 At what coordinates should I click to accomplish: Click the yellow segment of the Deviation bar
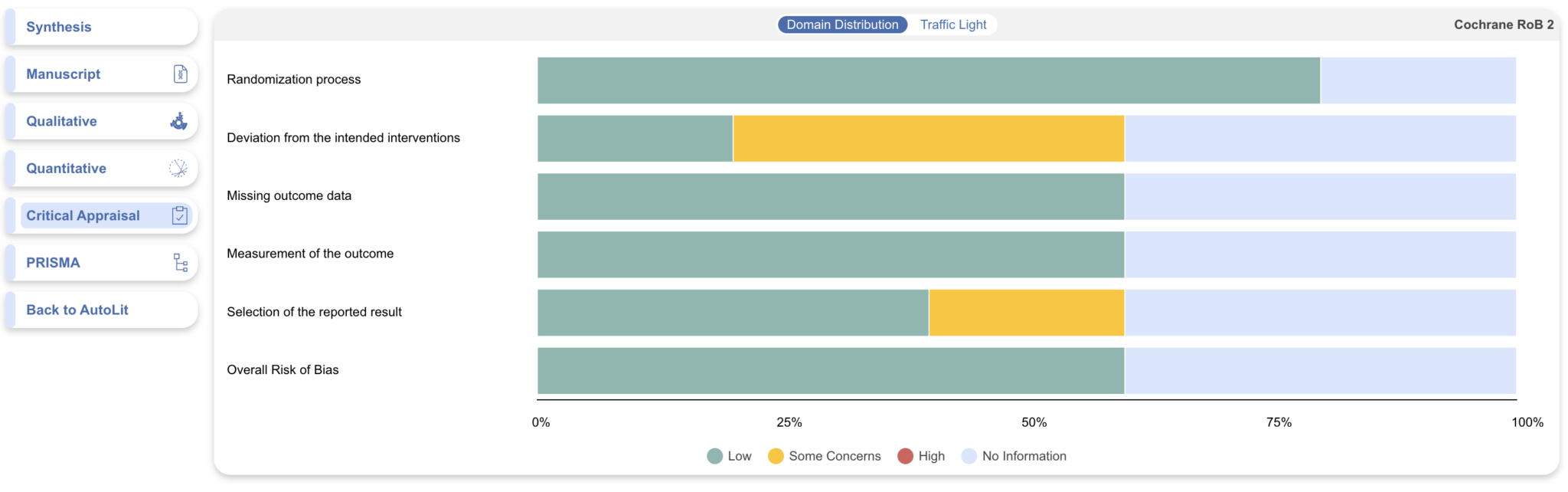coord(928,139)
